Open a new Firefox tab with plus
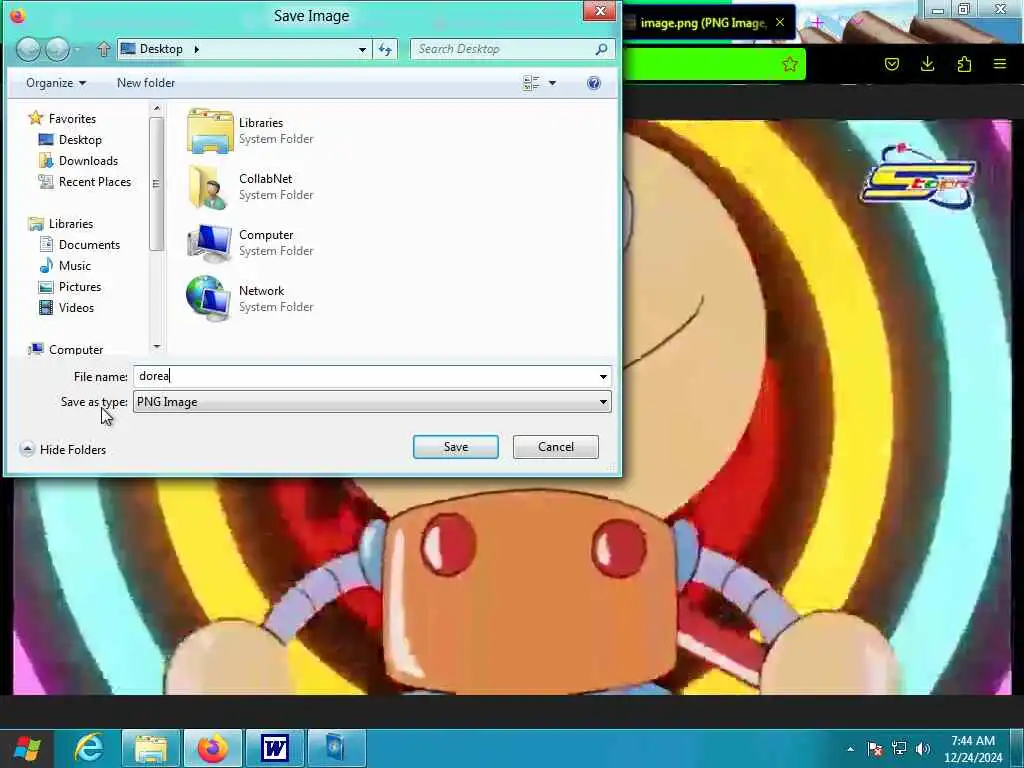Screen dimensions: 1024x768 817,23
